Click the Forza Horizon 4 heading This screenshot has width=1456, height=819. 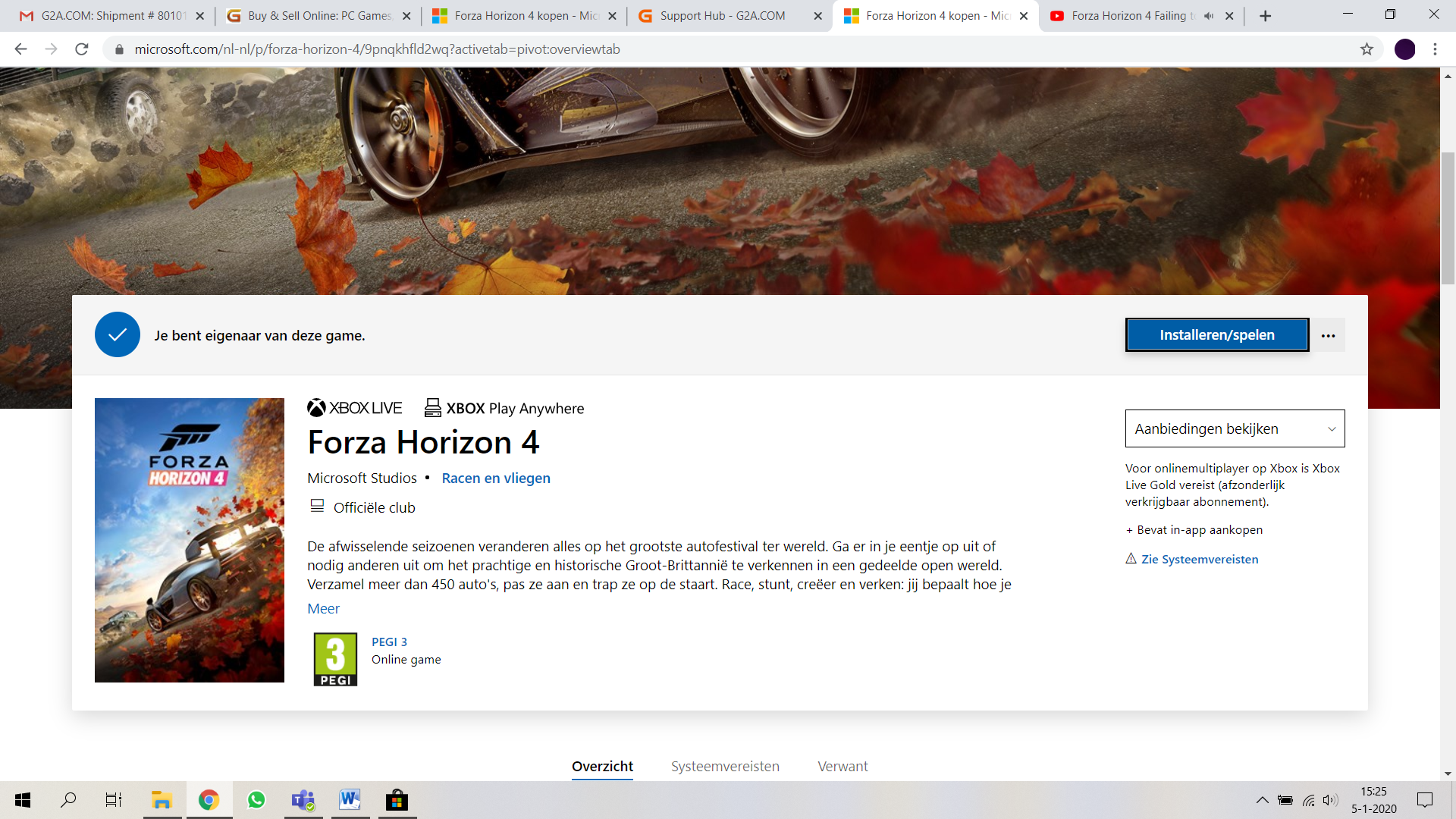pos(423,442)
